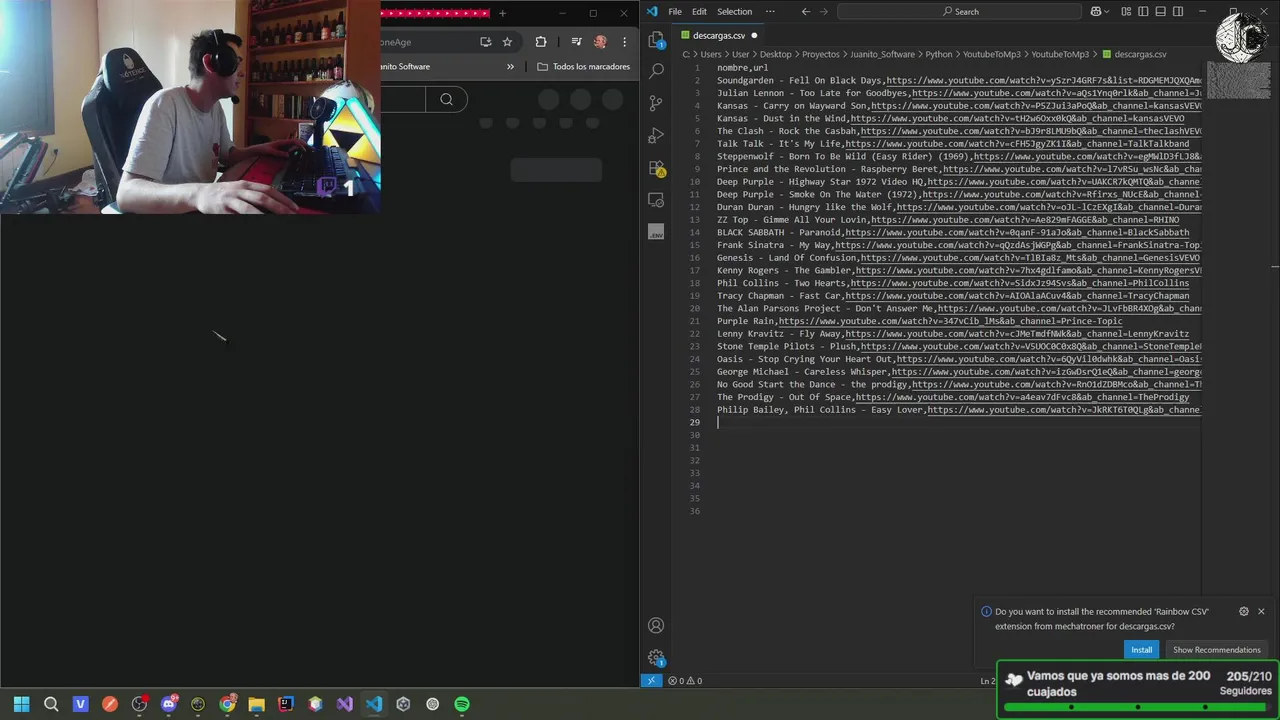Image resolution: width=1280 pixels, height=720 pixels.
Task: Click line number 29 in the gutter
Action: [x=695, y=423]
